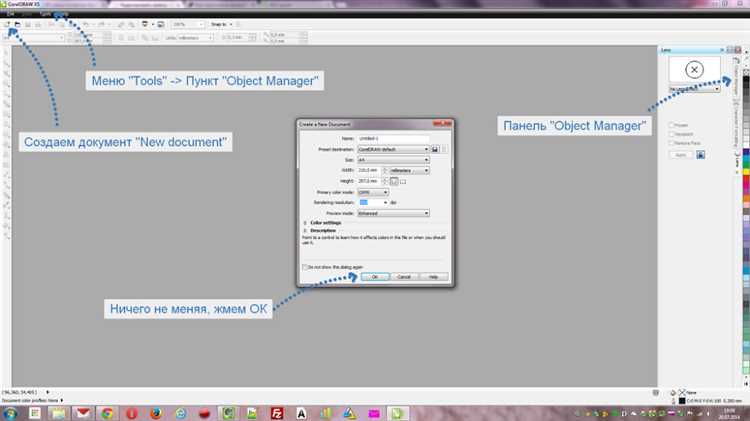Open Gmail from the taskbar
750x421 pixels.
[x=83, y=413]
